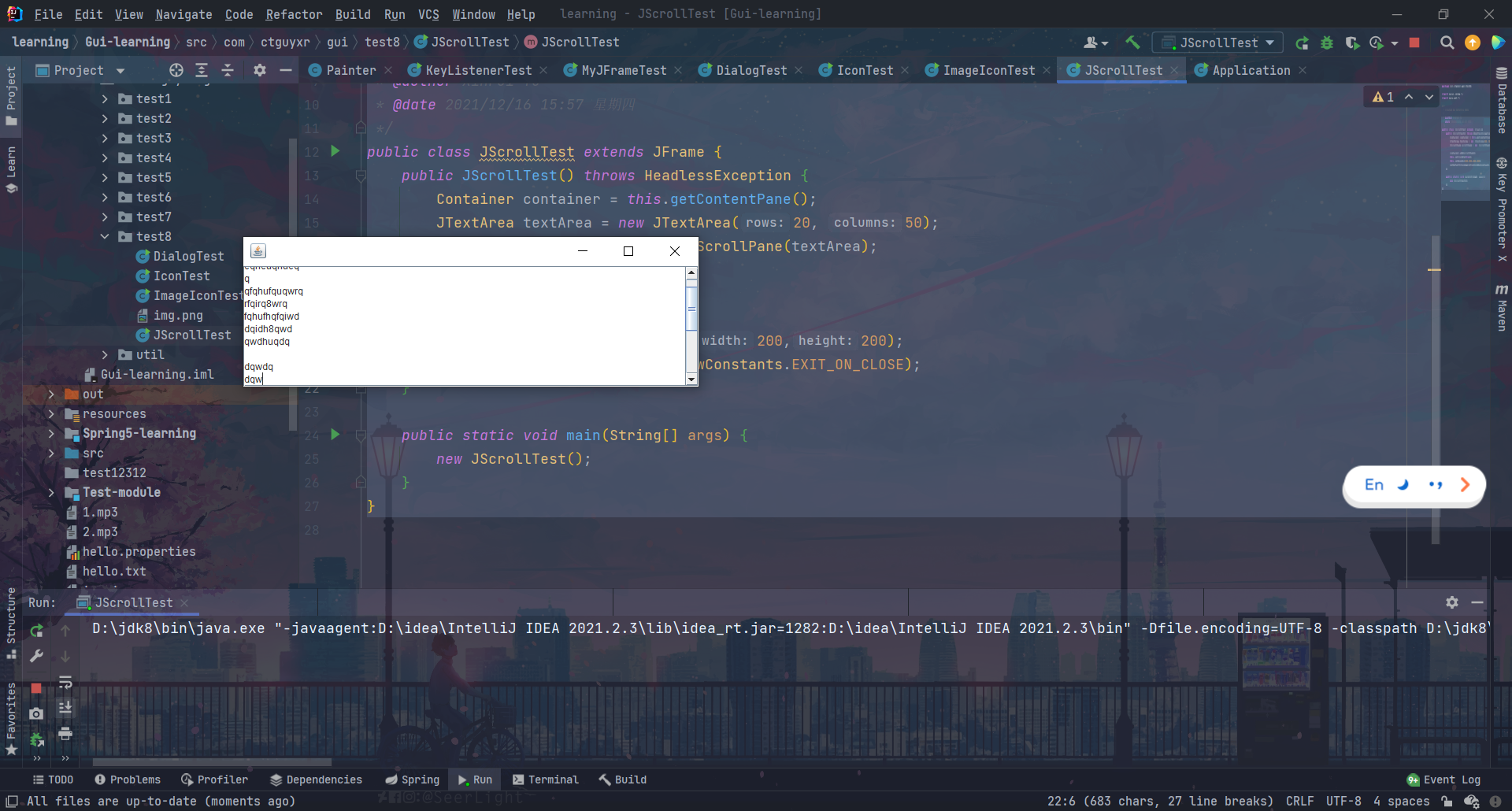The width and height of the screenshot is (1512, 811).
Task: Open the Navigate menu
Action: [183, 14]
